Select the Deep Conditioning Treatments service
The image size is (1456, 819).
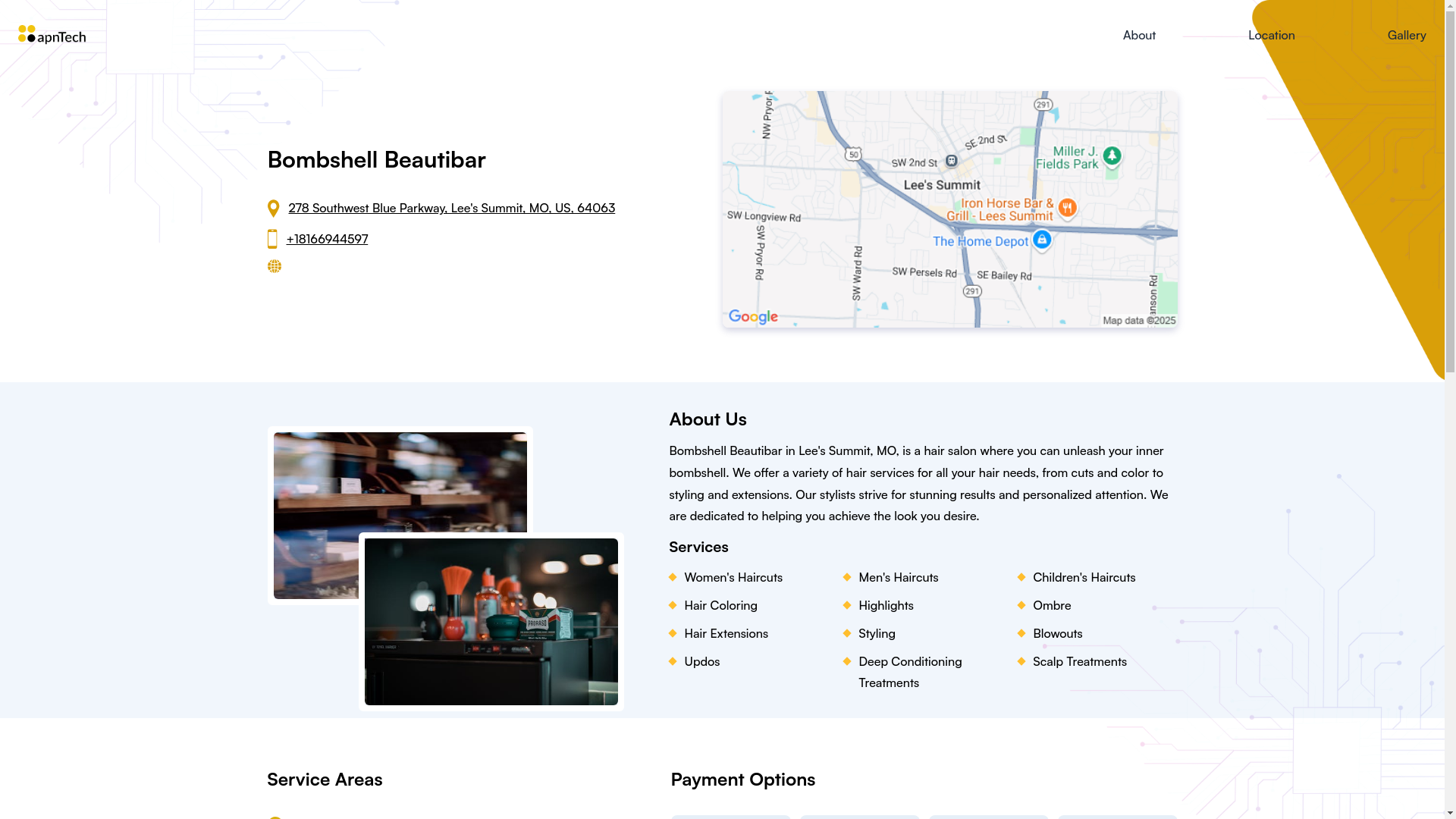tap(910, 672)
